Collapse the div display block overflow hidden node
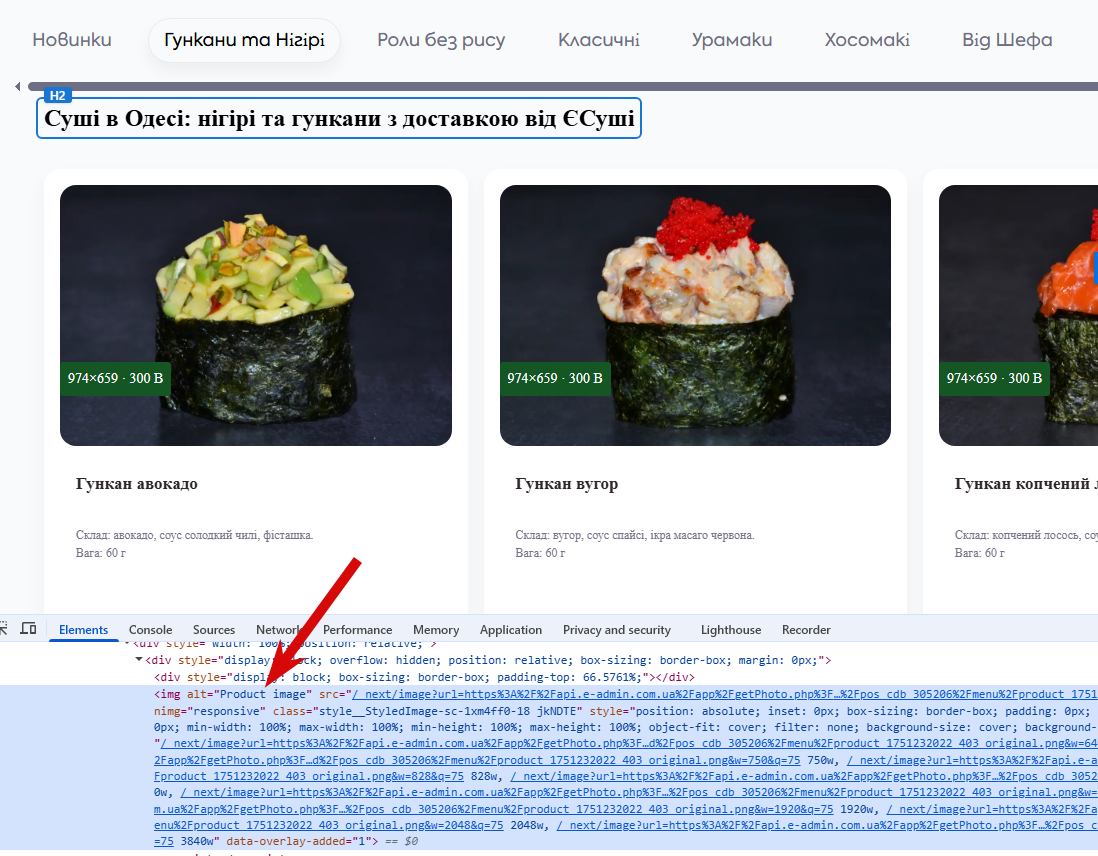The height and width of the screenshot is (856, 1098). 139,660
